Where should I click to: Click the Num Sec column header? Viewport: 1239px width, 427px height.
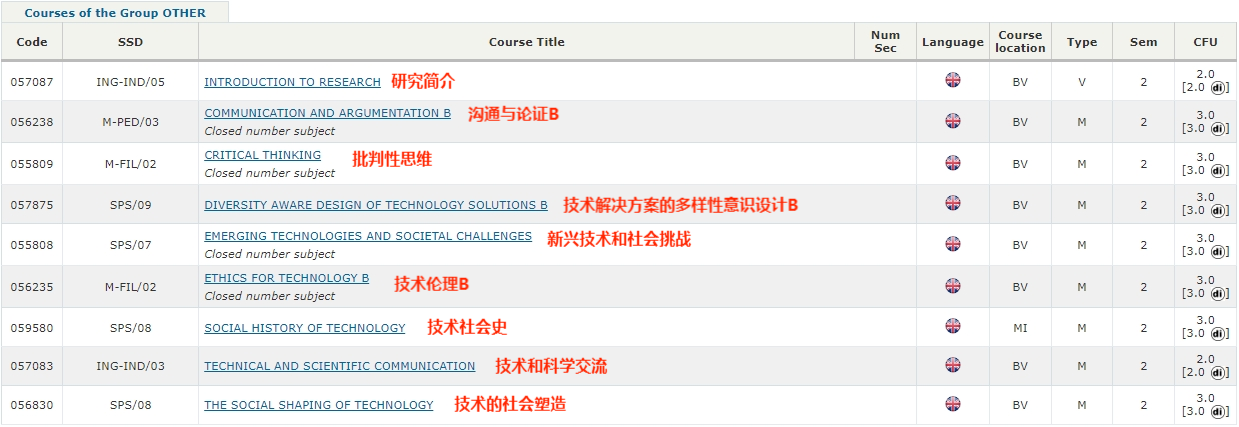[x=886, y=42]
